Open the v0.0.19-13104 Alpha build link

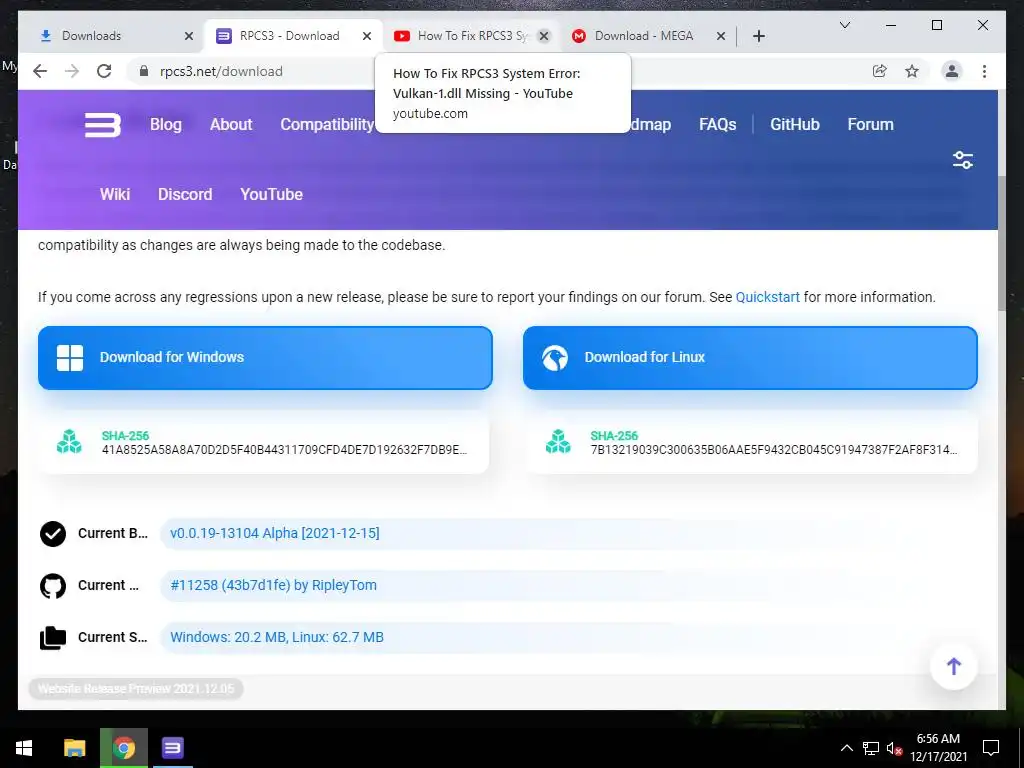pos(275,533)
